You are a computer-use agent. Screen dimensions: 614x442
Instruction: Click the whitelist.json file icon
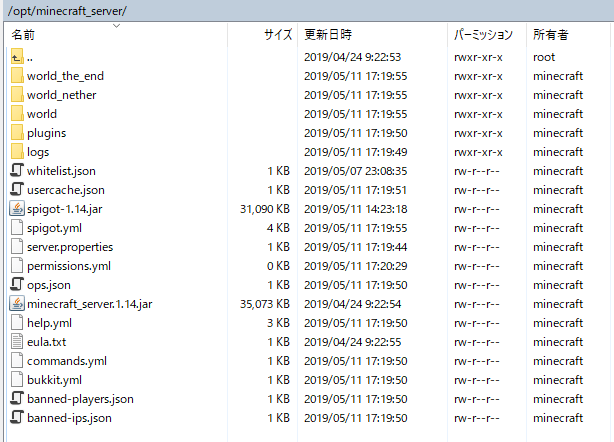[16, 171]
